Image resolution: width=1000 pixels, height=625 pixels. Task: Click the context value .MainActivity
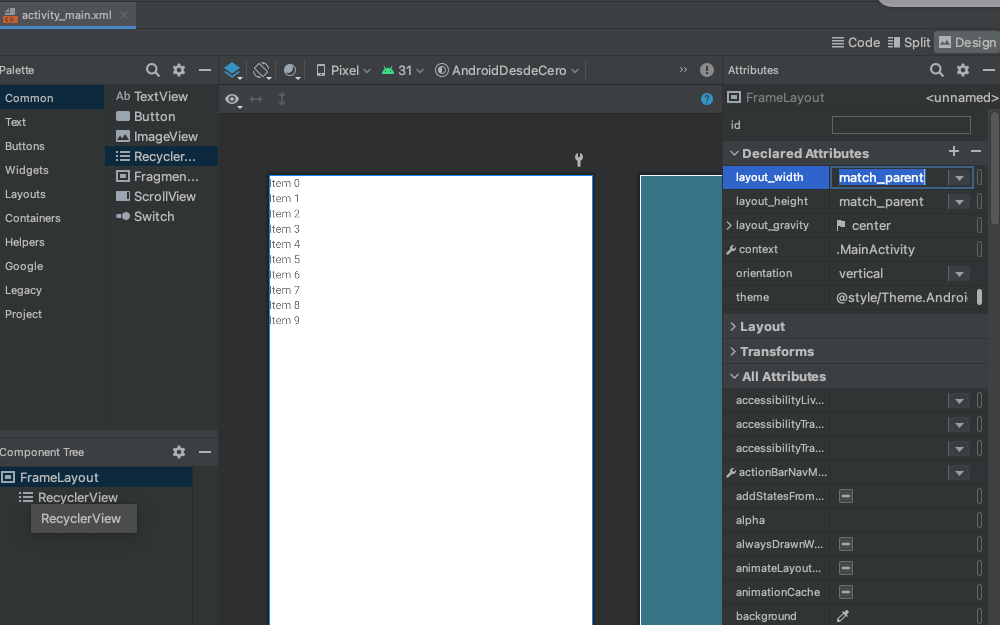tap(875, 249)
